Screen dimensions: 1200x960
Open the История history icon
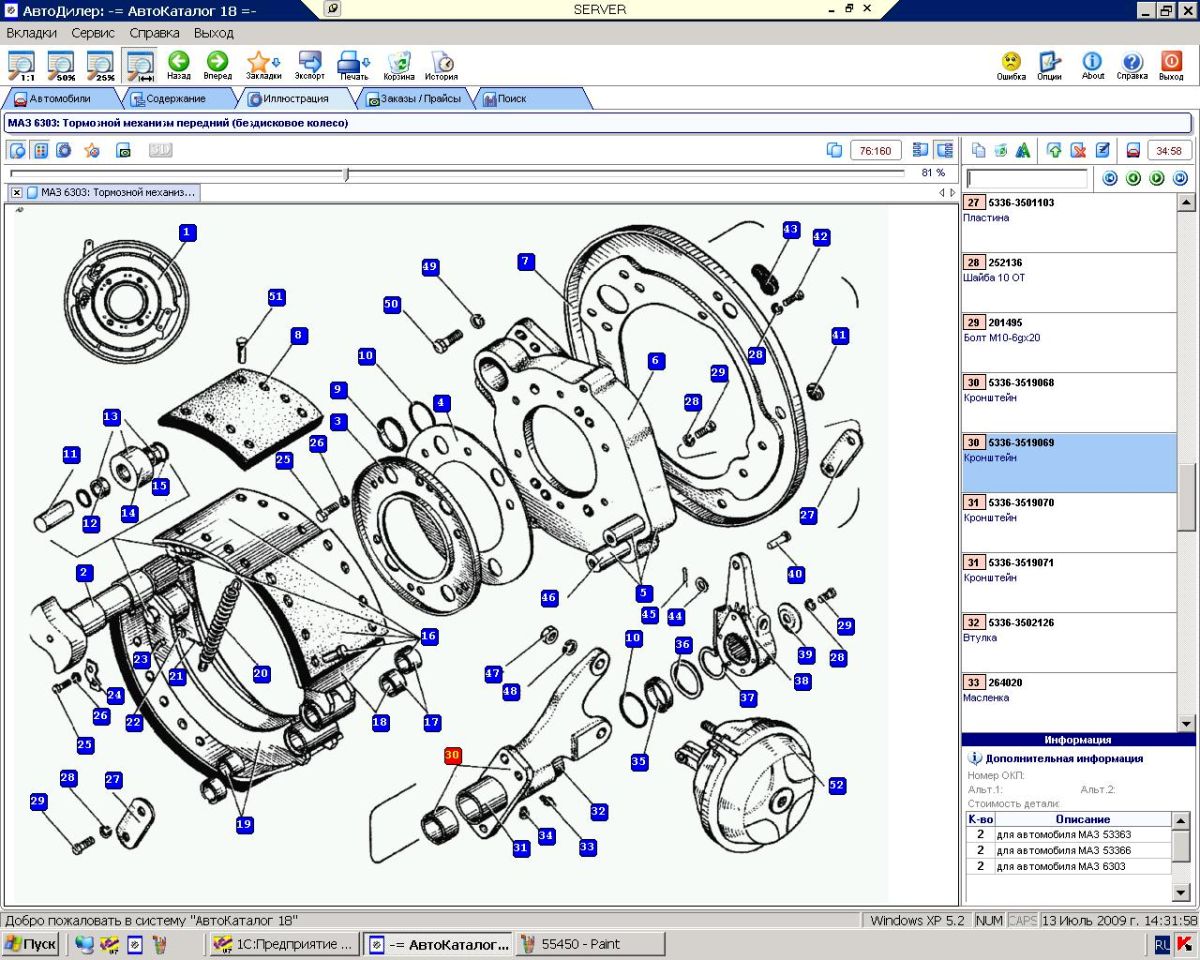coord(441,66)
